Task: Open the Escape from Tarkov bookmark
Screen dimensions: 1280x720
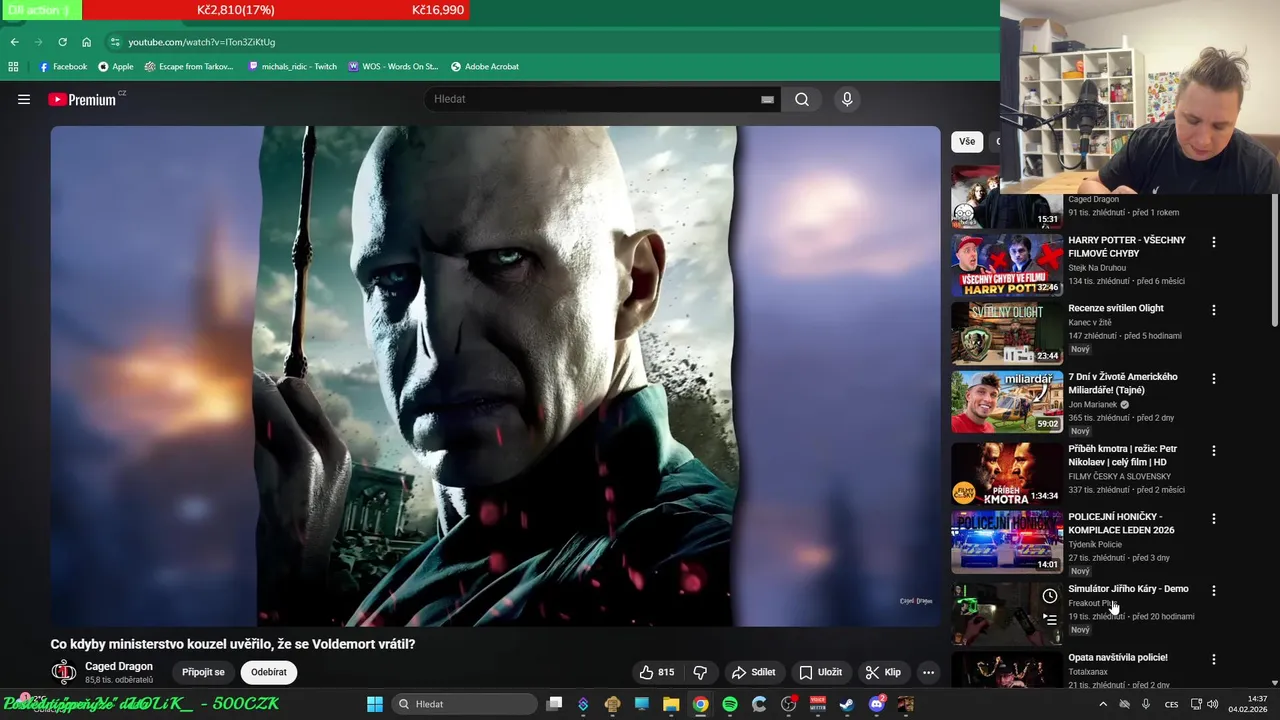Action: [188, 66]
